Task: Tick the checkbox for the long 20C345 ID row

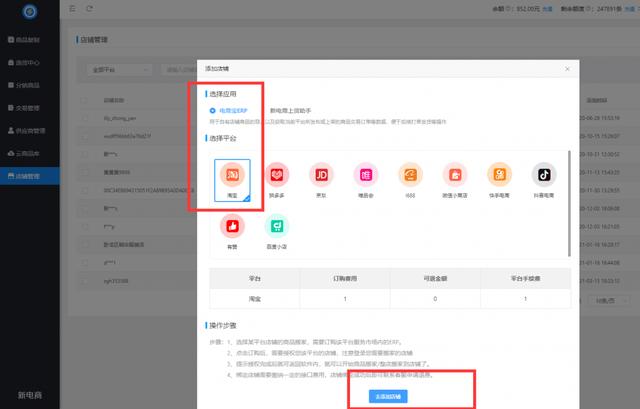Action: click(84, 190)
